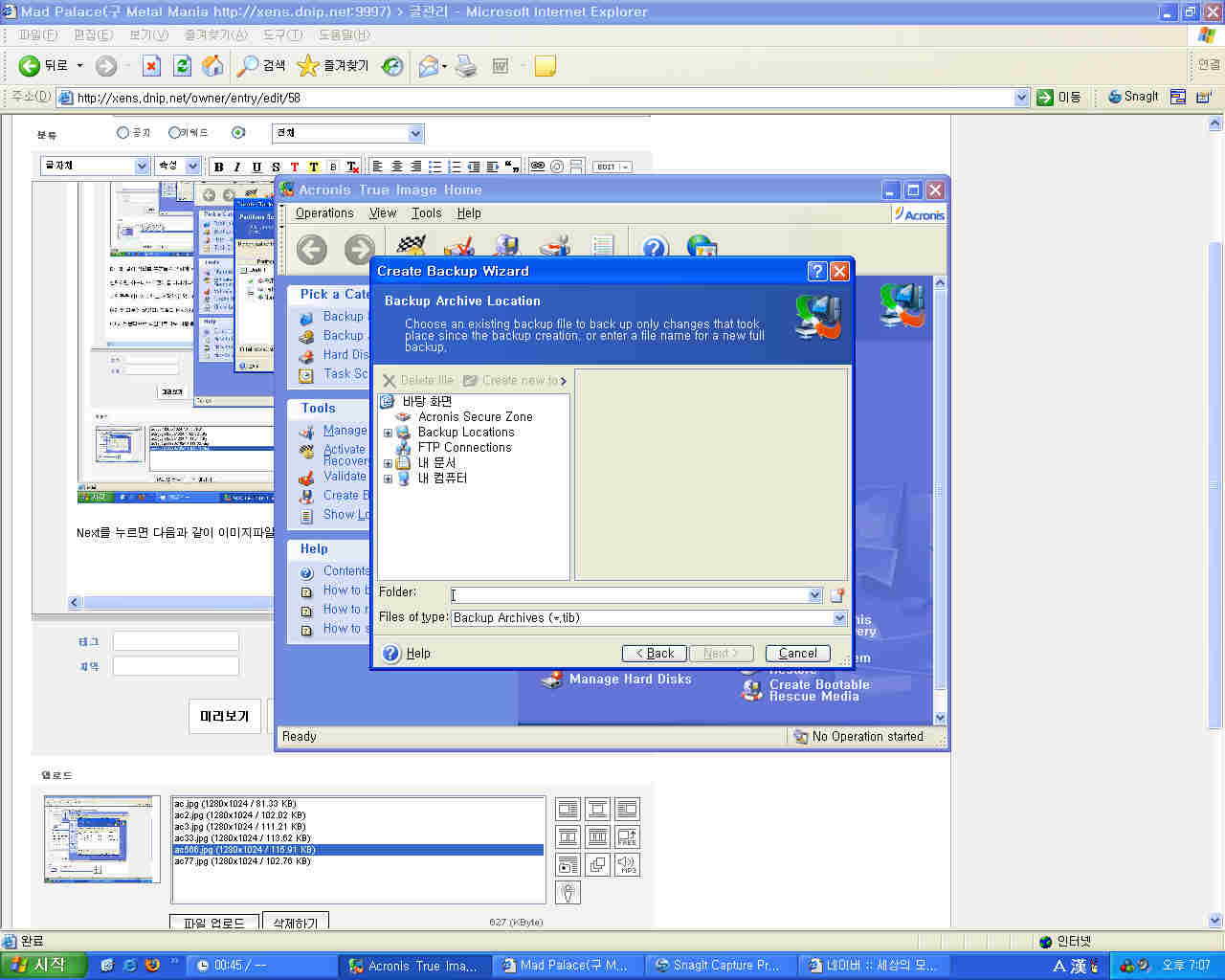1225x980 pixels.
Task: Open Manage Hard Disks in Acronis
Action: point(616,679)
